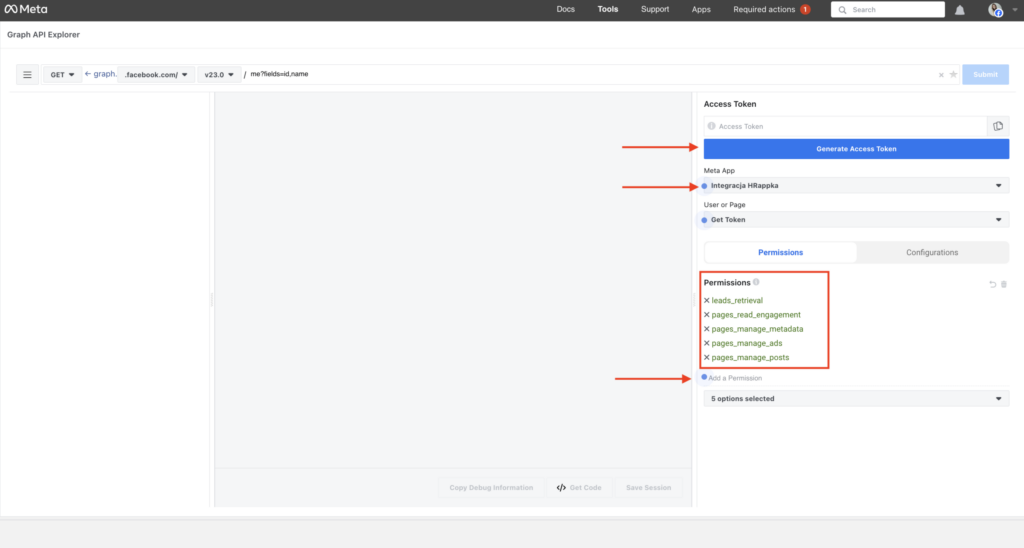1024x548 pixels.
Task: Delete permissions using trash icon
Action: [x=1004, y=285]
